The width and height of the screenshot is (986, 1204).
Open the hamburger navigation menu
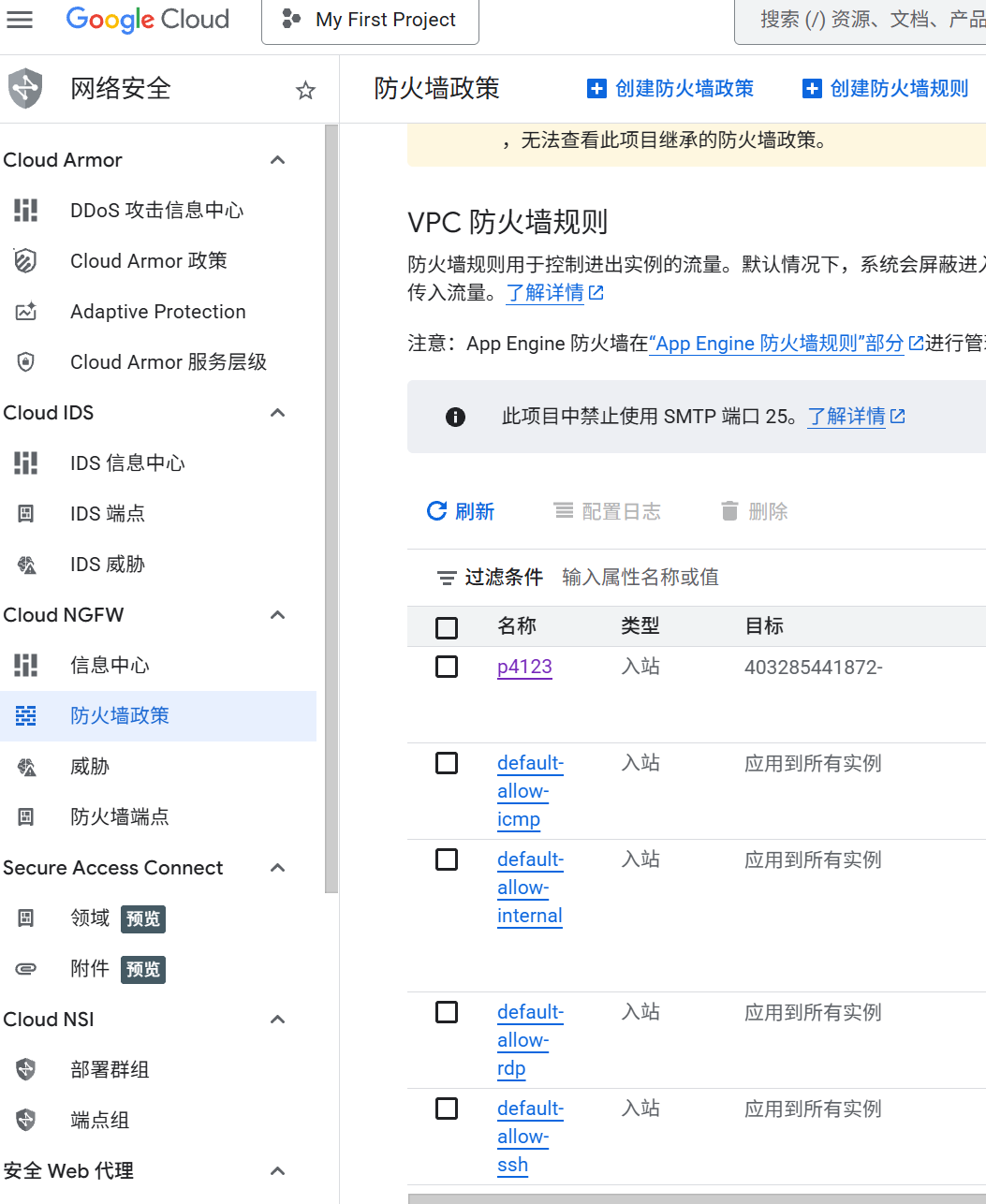pos(20,20)
